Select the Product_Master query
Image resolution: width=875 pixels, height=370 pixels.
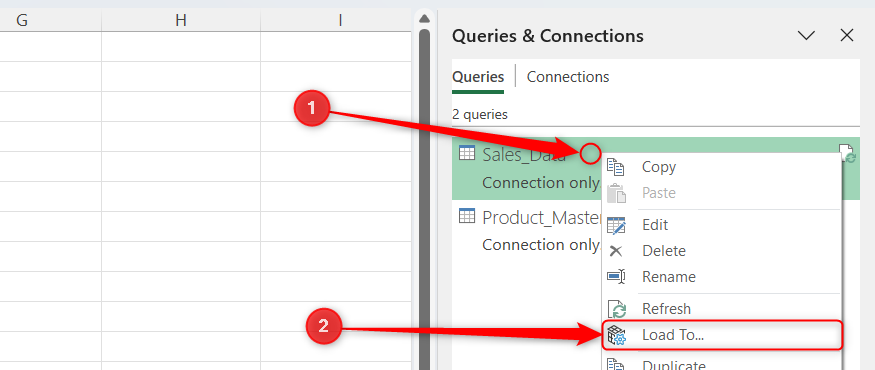(x=527, y=230)
